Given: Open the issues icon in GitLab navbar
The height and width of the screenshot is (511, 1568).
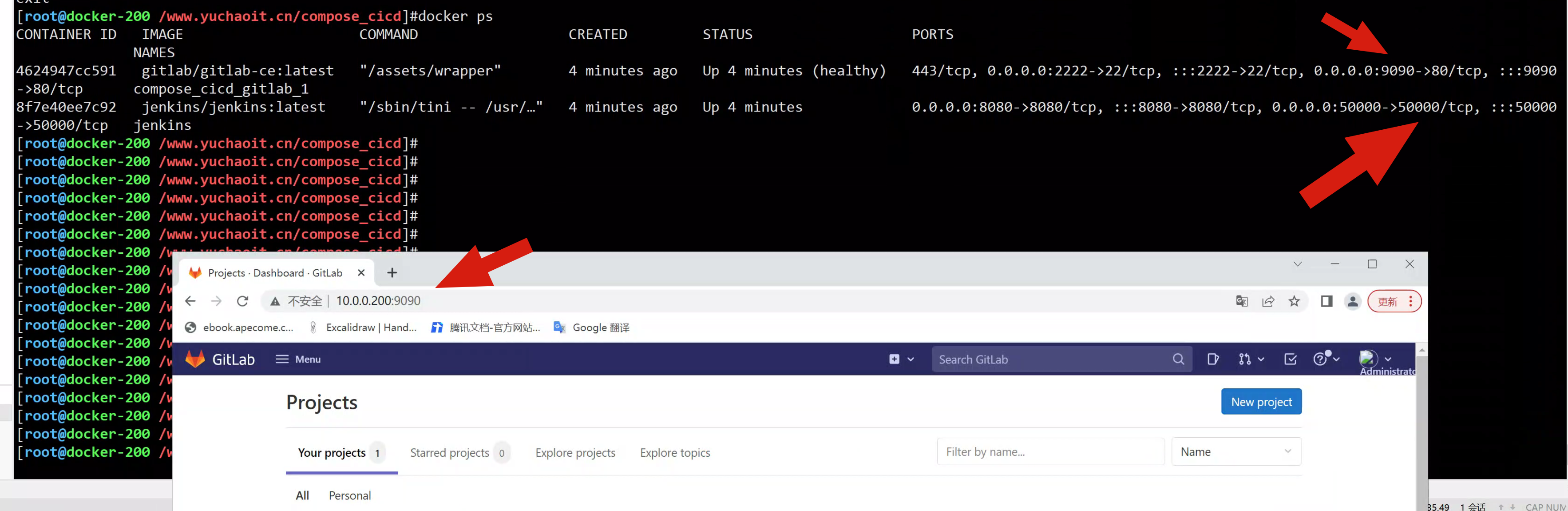Looking at the screenshot, I should coord(1212,359).
